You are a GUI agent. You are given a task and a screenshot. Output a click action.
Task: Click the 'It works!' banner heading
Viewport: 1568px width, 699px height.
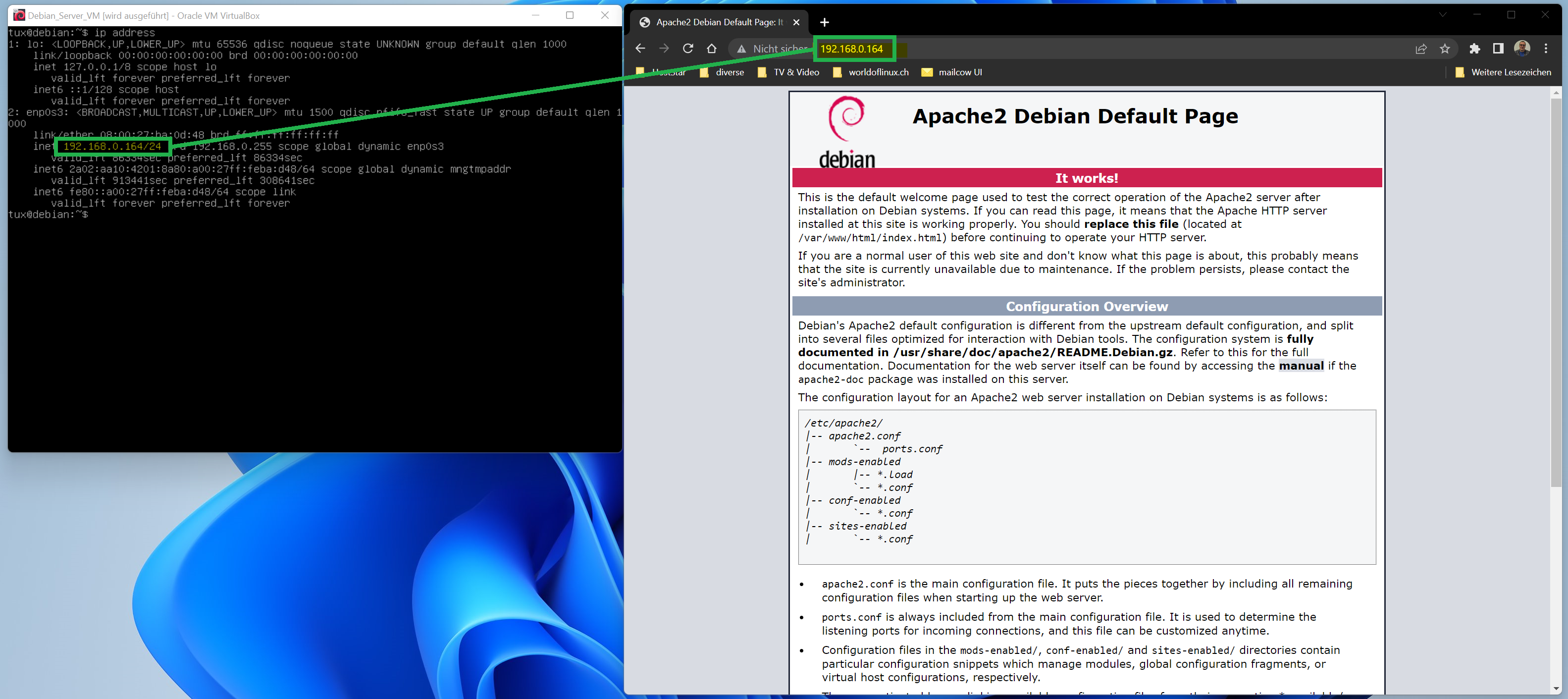[1087, 178]
